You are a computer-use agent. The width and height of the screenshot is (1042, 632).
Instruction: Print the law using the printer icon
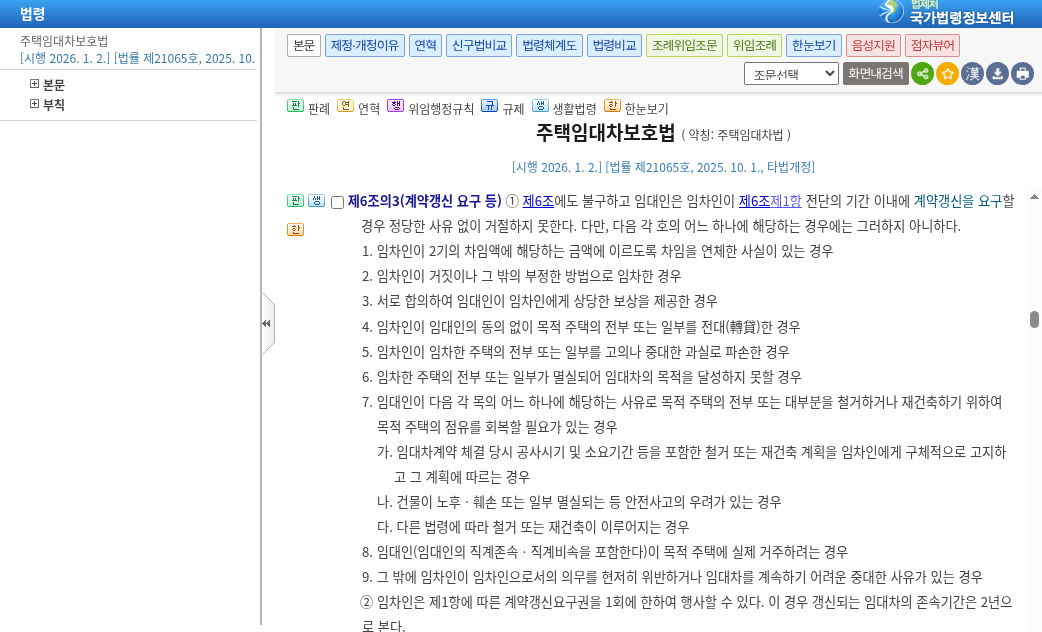point(1023,74)
